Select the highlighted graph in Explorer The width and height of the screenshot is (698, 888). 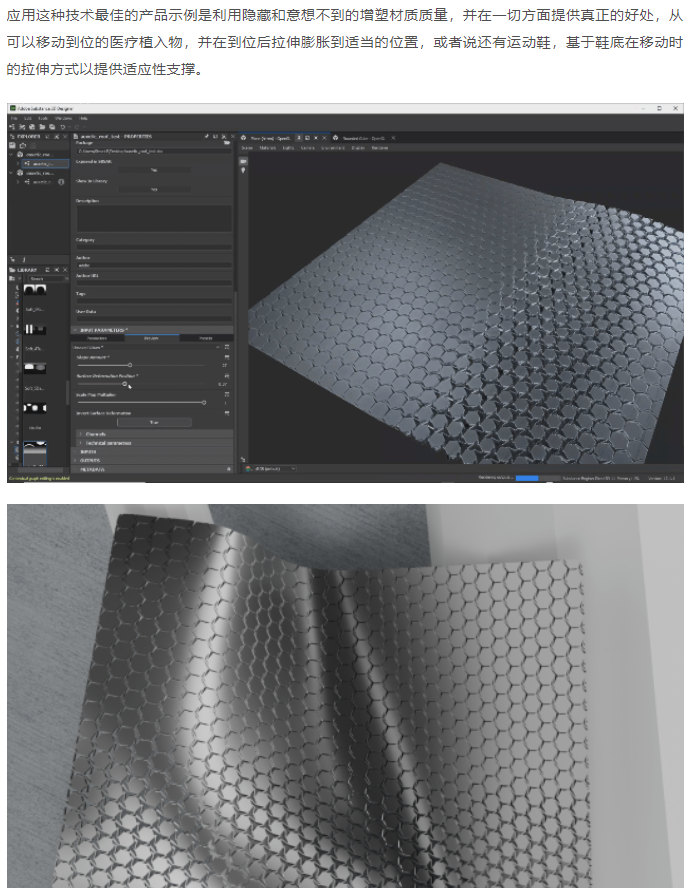pos(45,164)
